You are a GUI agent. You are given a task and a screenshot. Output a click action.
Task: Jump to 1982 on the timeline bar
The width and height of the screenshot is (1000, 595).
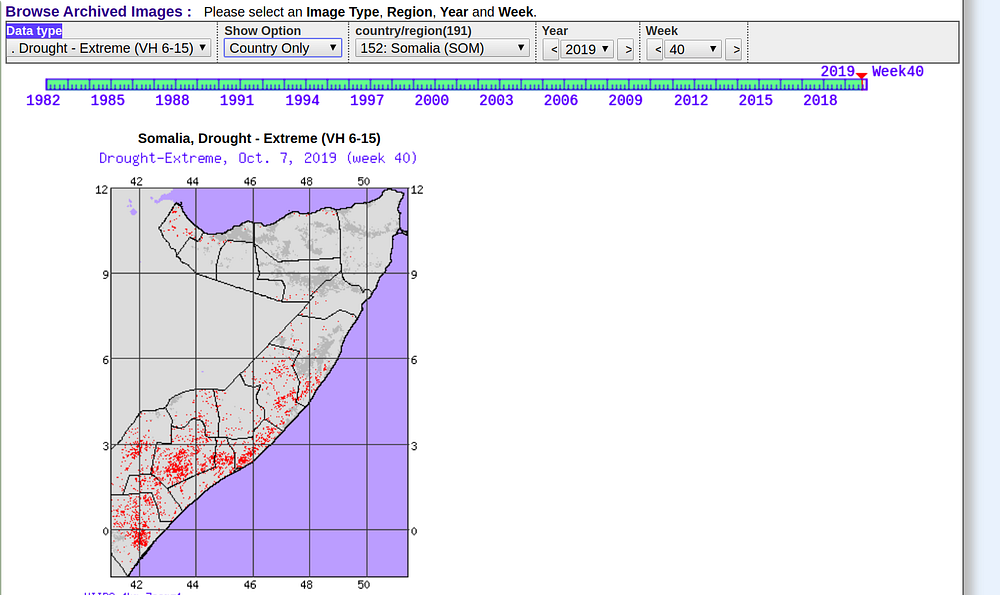pos(43,100)
